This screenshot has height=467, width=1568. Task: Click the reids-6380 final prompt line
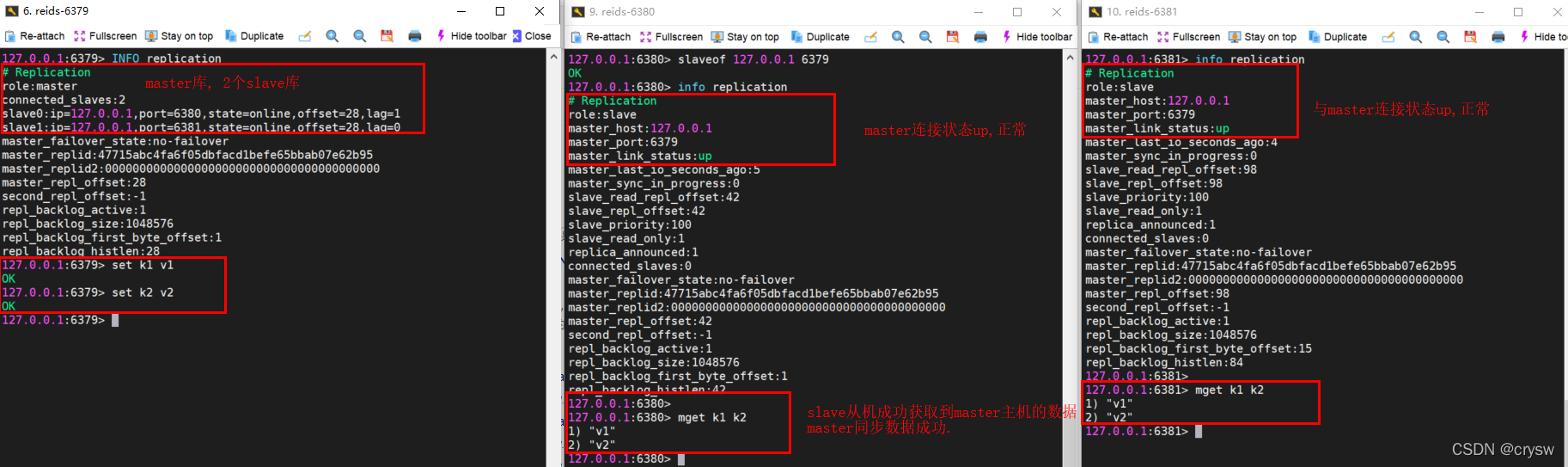click(x=626, y=458)
